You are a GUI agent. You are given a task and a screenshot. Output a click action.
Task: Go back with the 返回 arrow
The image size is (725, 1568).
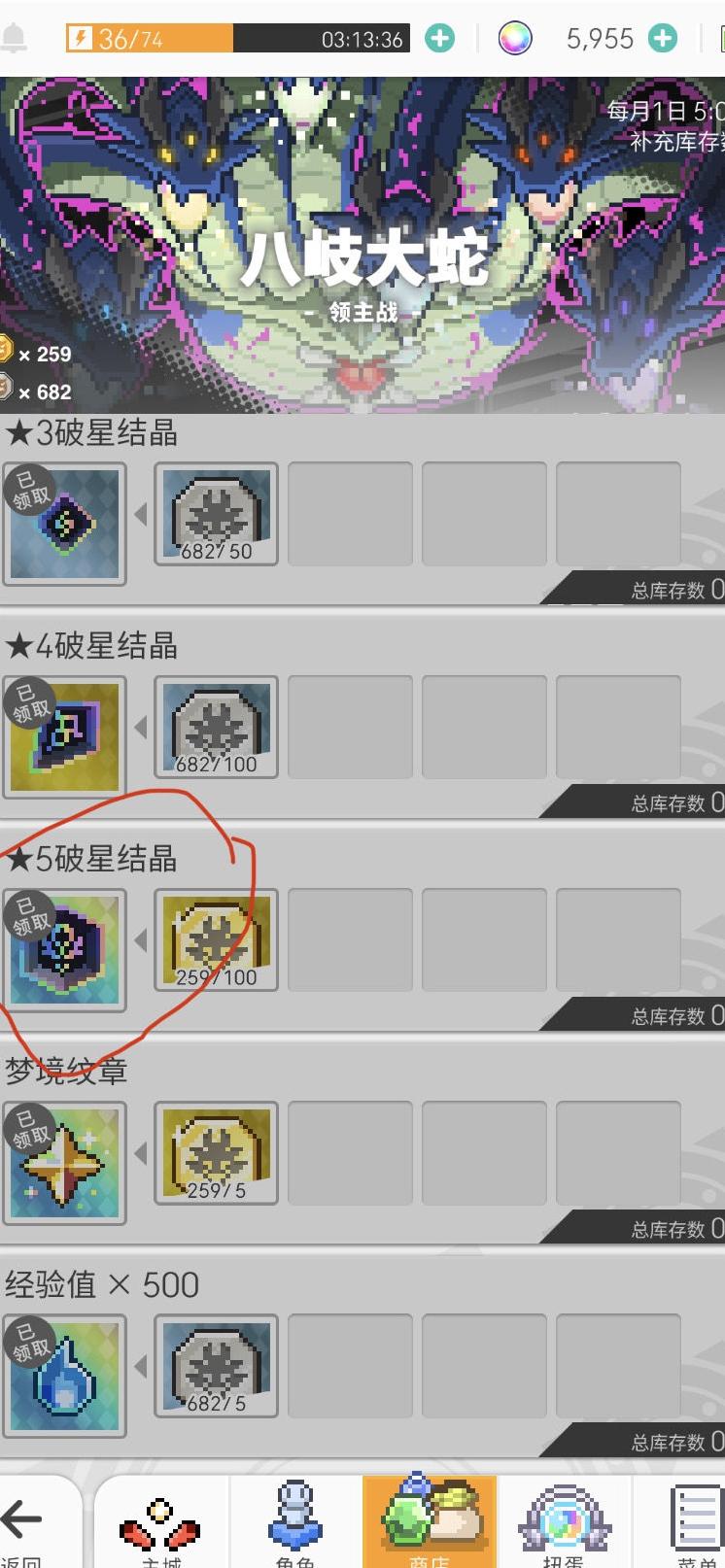[21, 1523]
